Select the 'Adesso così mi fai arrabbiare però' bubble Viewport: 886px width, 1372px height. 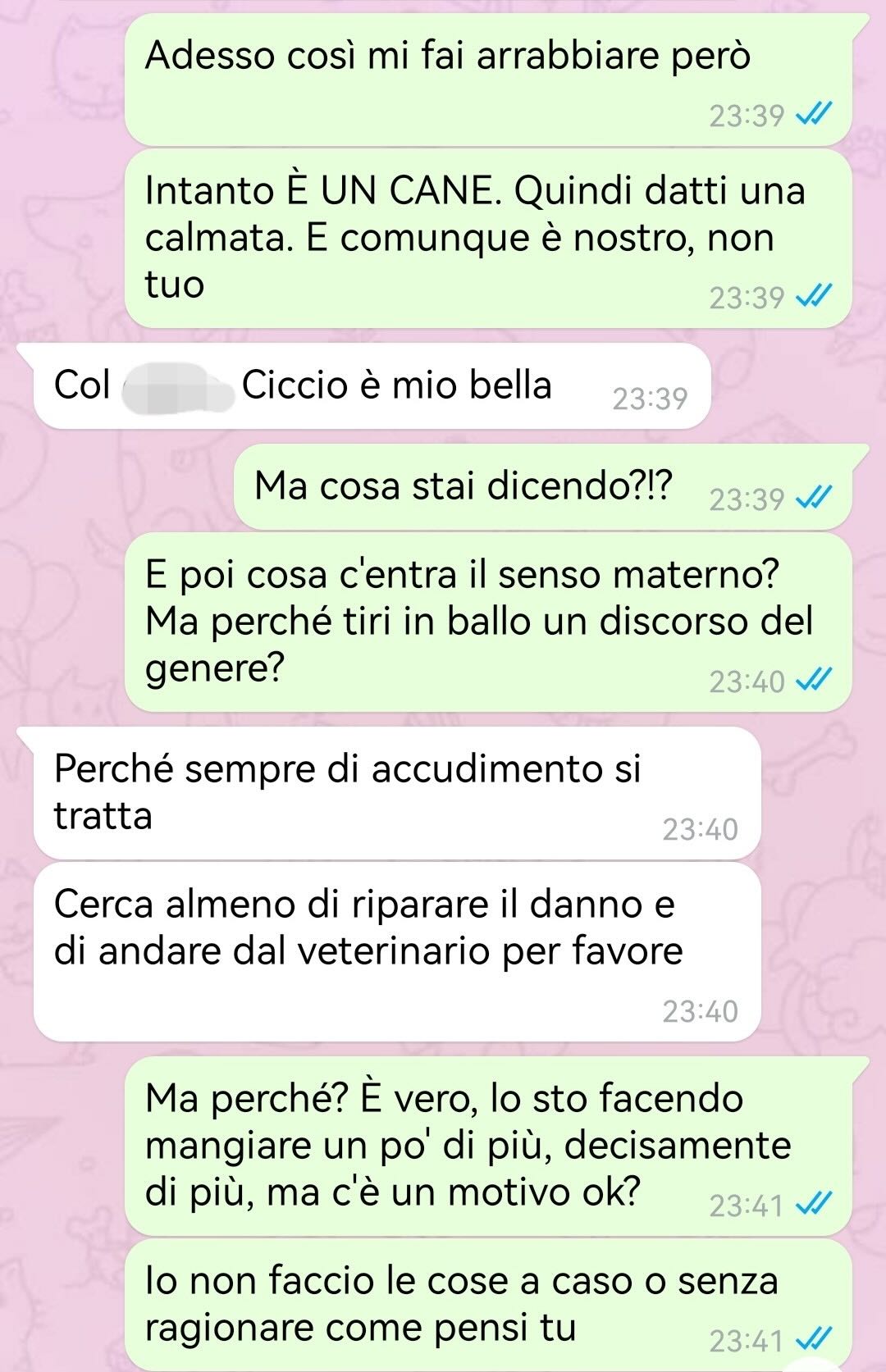pyautogui.click(x=488, y=80)
